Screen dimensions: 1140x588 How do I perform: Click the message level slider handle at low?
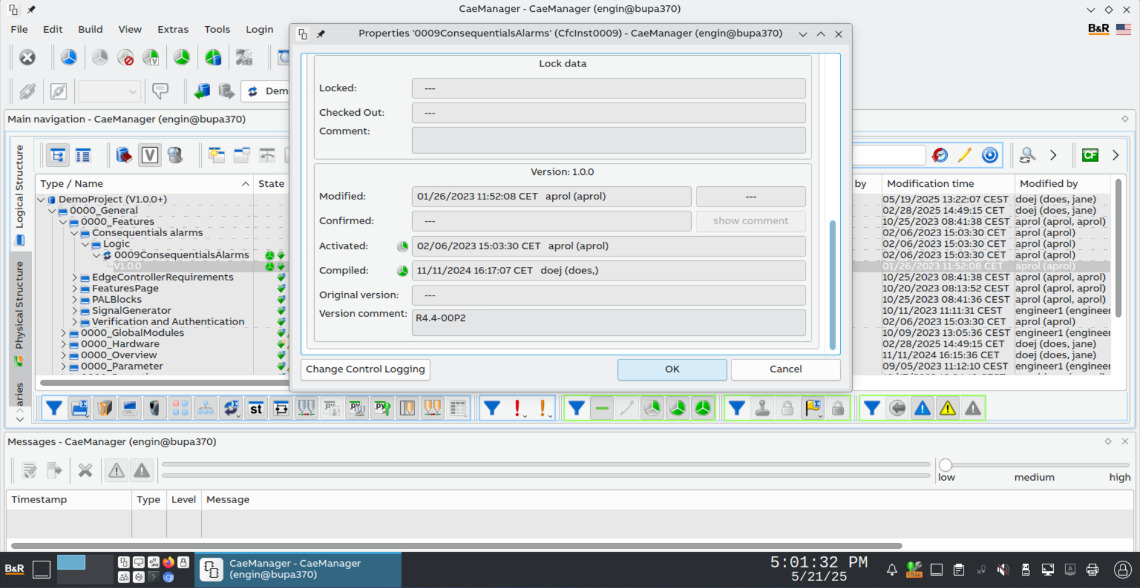(945, 464)
